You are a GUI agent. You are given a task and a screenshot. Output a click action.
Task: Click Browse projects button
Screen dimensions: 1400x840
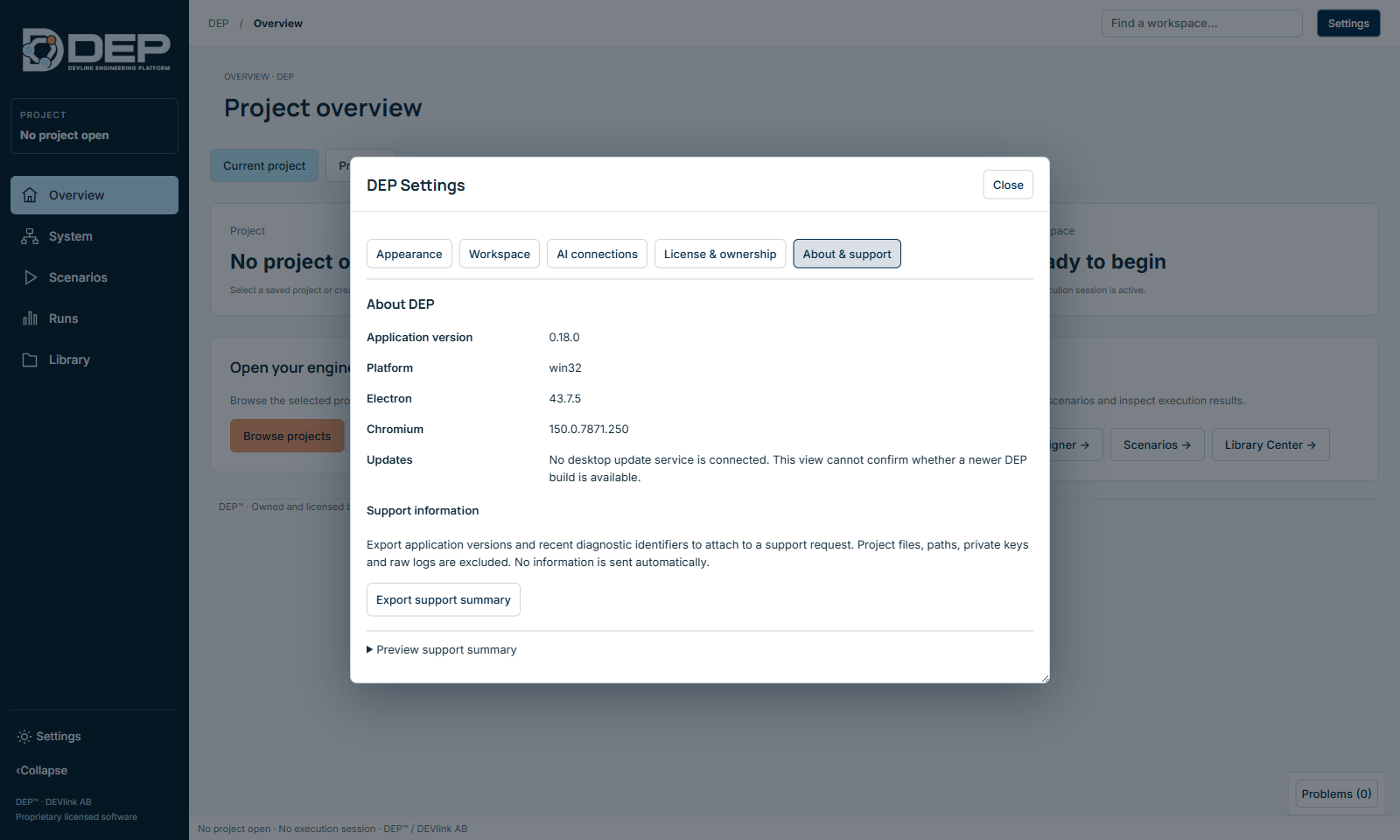[x=287, y=436]
